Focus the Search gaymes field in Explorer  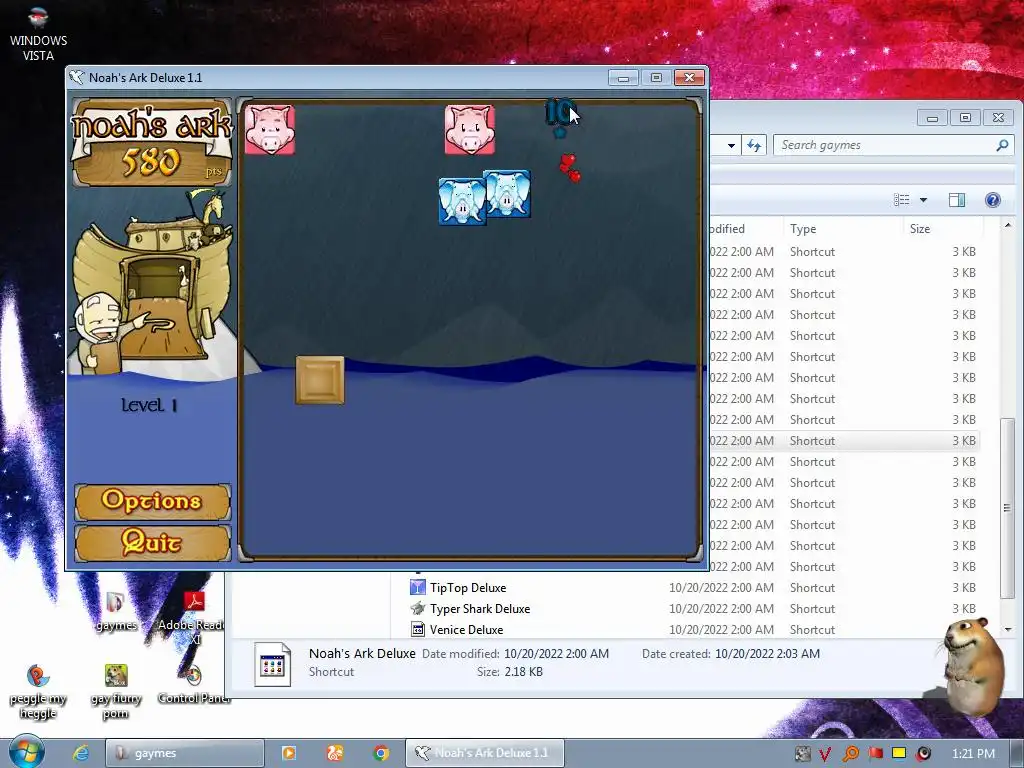click(x=884, y=145)
